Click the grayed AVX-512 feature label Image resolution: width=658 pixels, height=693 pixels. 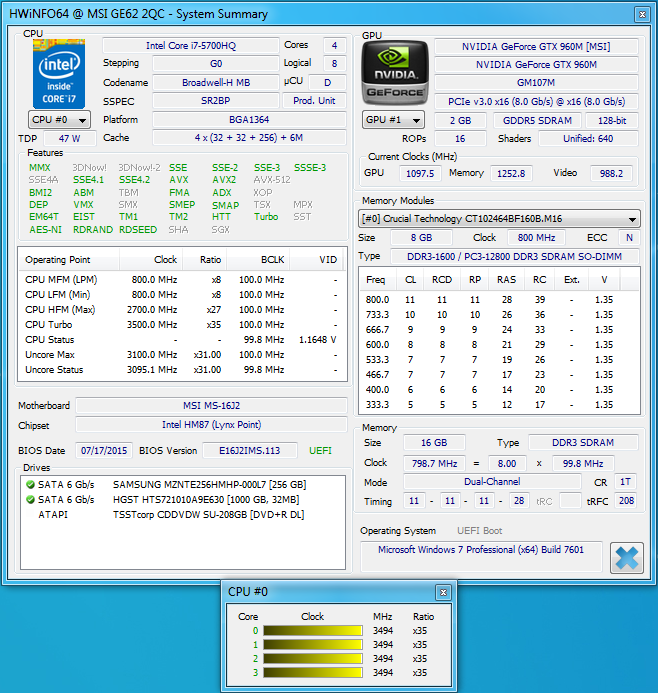point(272,180)
